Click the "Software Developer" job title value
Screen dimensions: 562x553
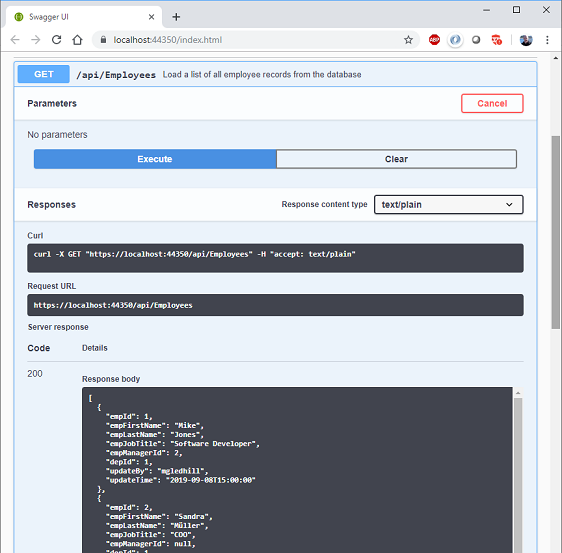click(215, 444)
